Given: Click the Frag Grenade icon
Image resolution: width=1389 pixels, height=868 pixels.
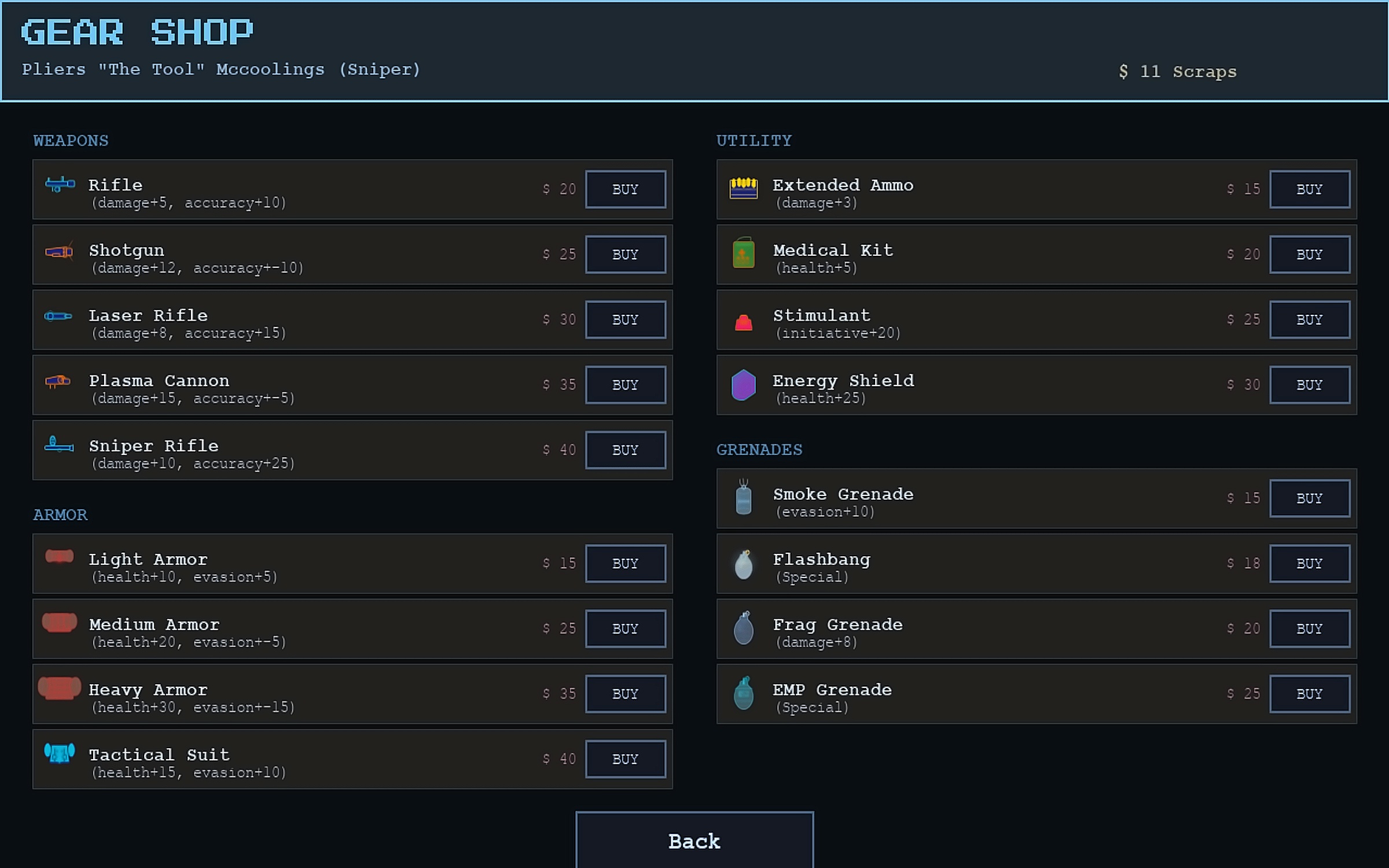Looking at the screenshot, I should [x=743, y=628].
